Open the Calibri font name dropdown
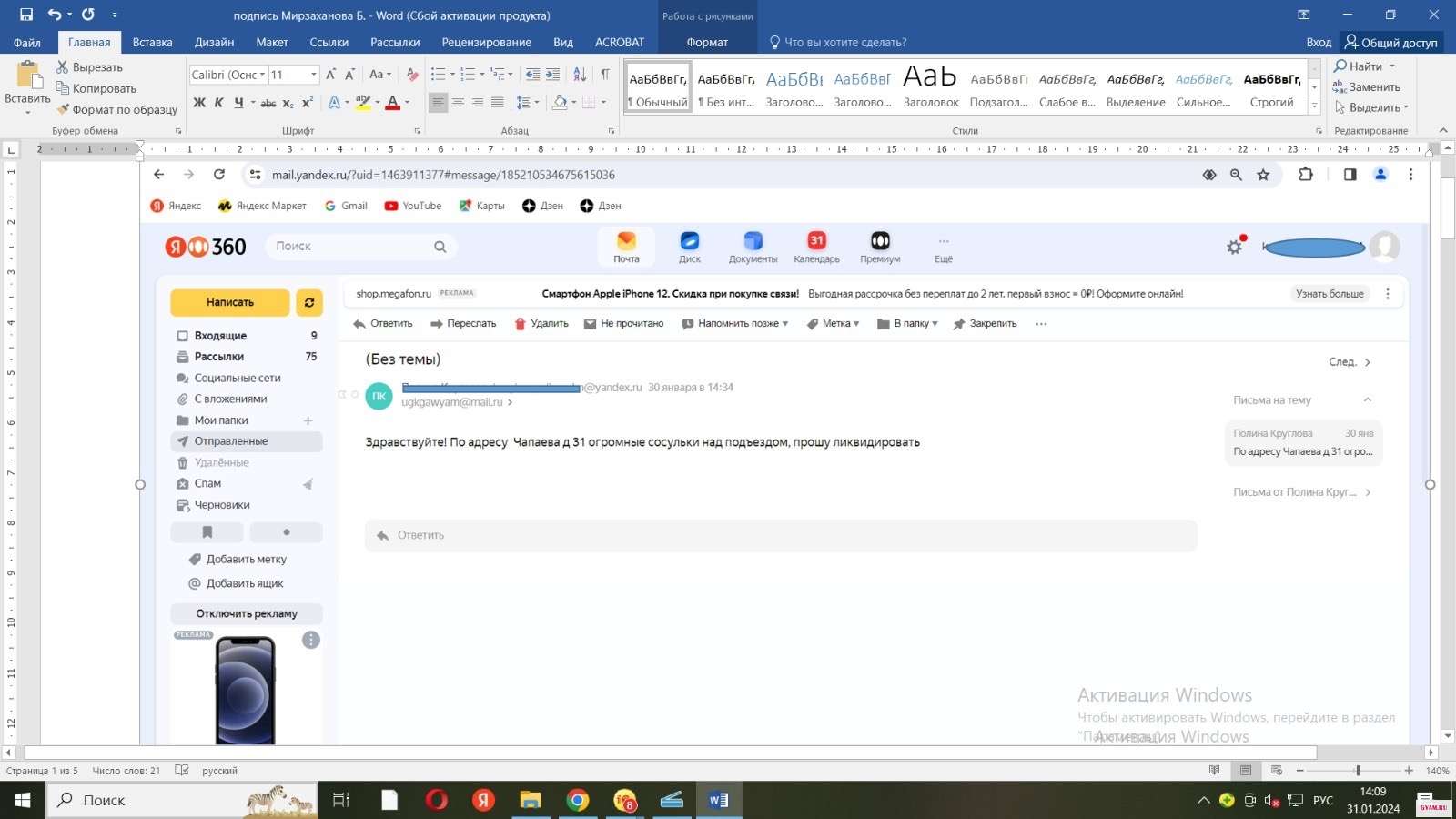 click(x=262, y=75)
